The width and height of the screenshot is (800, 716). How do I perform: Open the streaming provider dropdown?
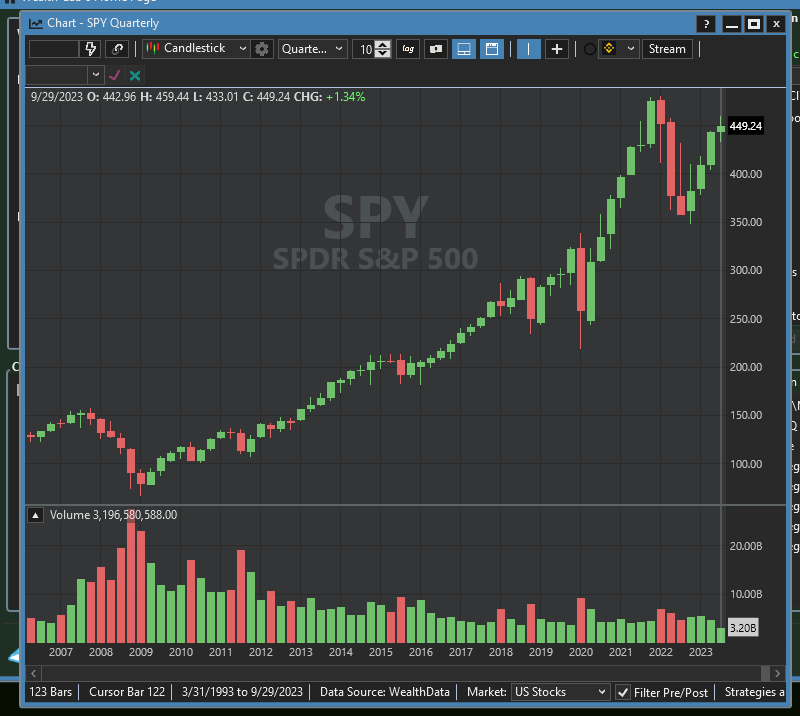pyautogui.click(x=618, y=49)
